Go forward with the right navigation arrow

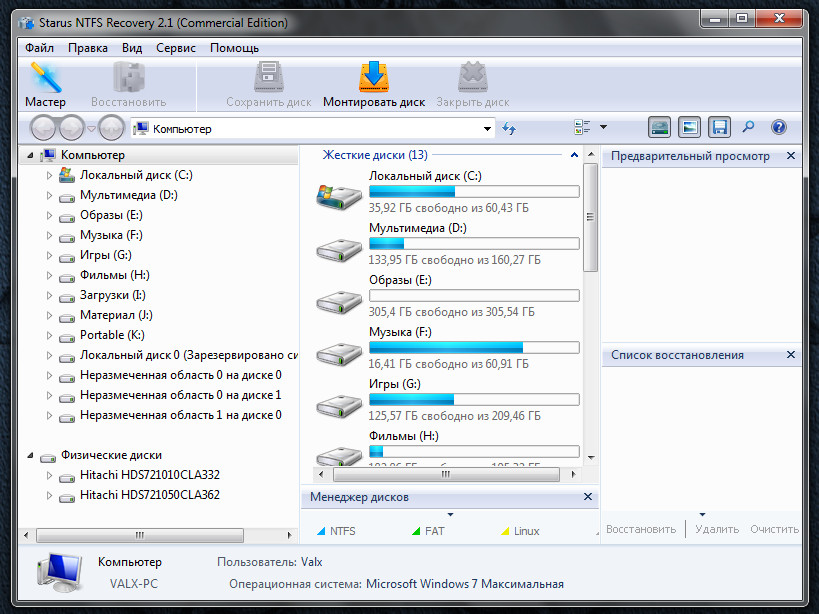(72, 128)
